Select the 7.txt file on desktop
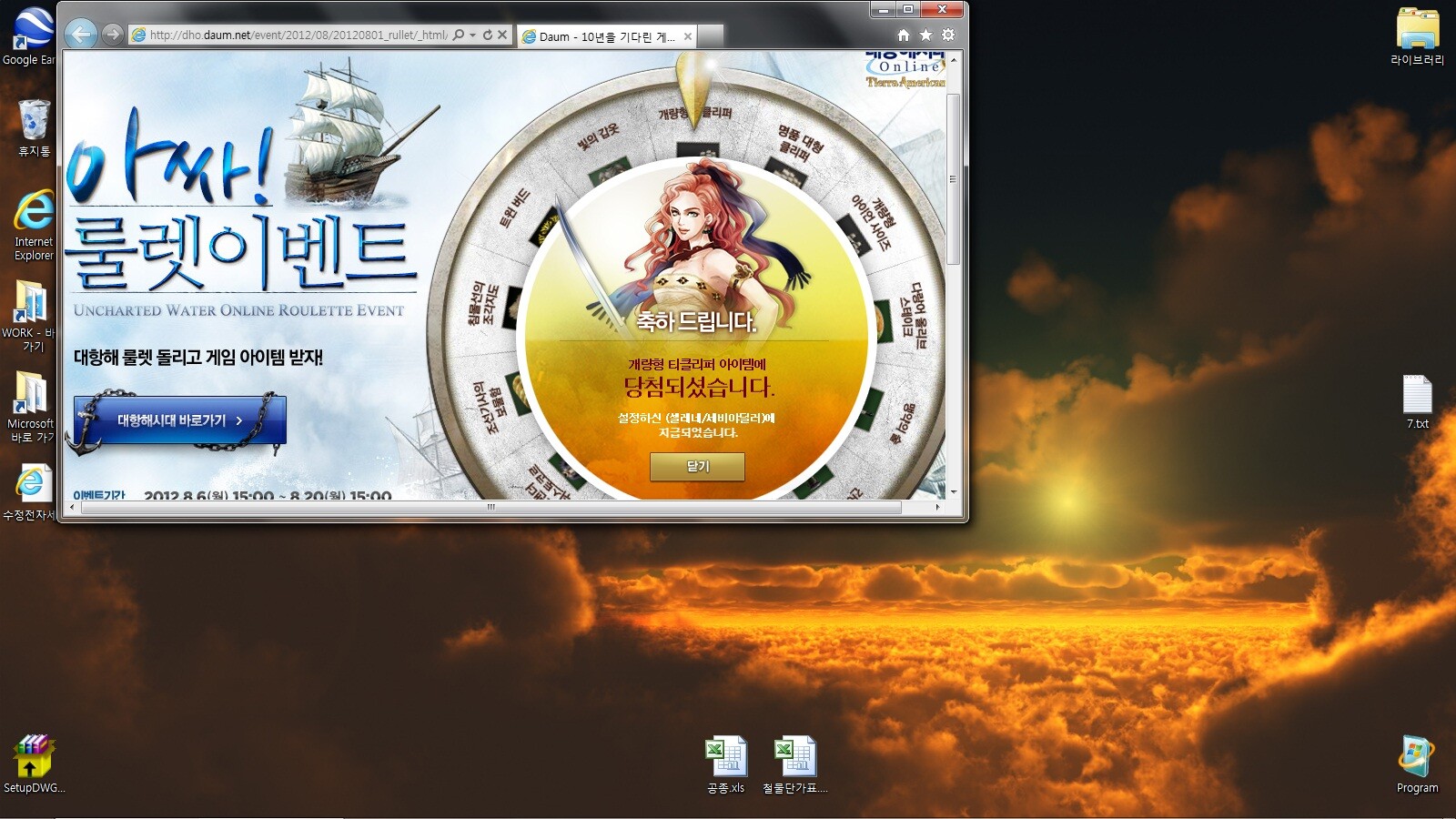 click(x=1417, y=402)
